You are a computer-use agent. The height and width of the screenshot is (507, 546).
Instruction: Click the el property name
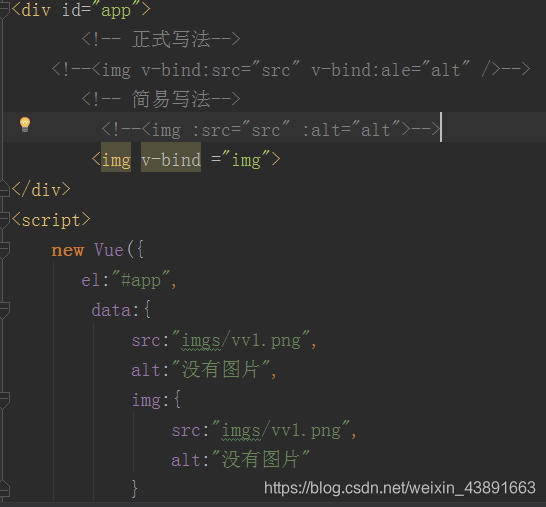pos(91,280)
